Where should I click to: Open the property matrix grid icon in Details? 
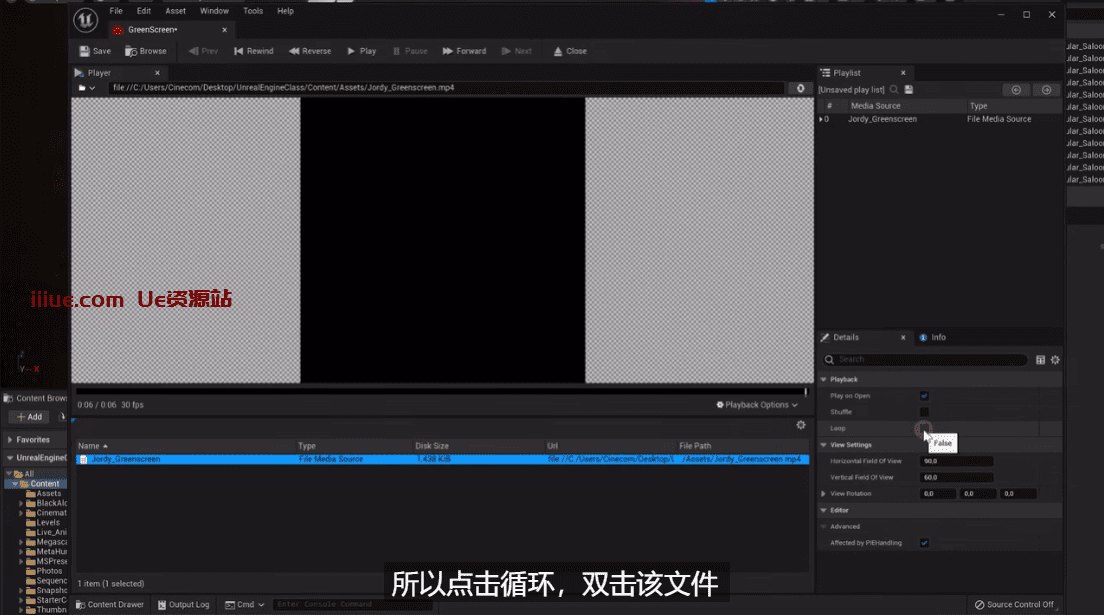tap(1040, 360)
